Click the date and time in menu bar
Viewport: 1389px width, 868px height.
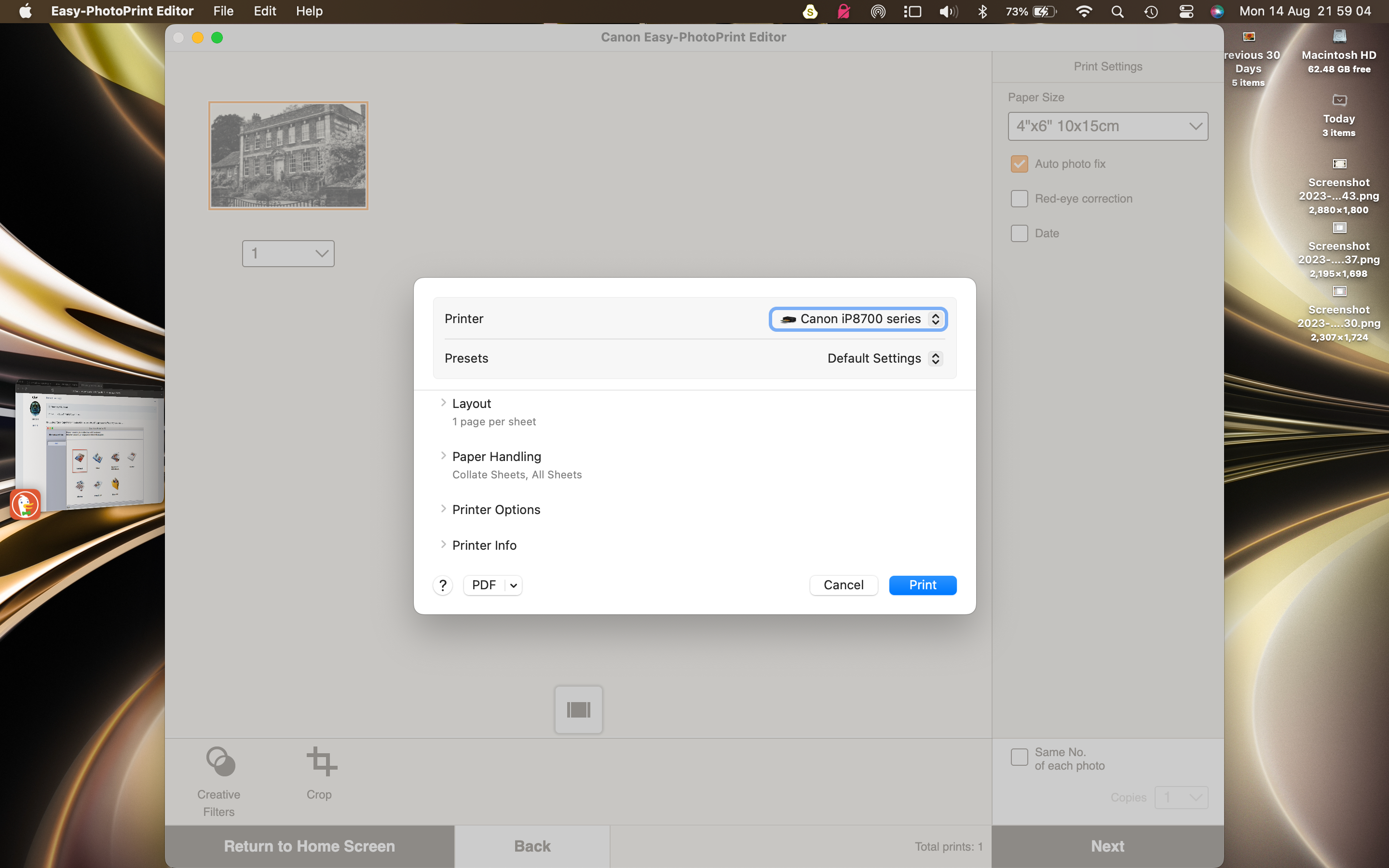1305,11
